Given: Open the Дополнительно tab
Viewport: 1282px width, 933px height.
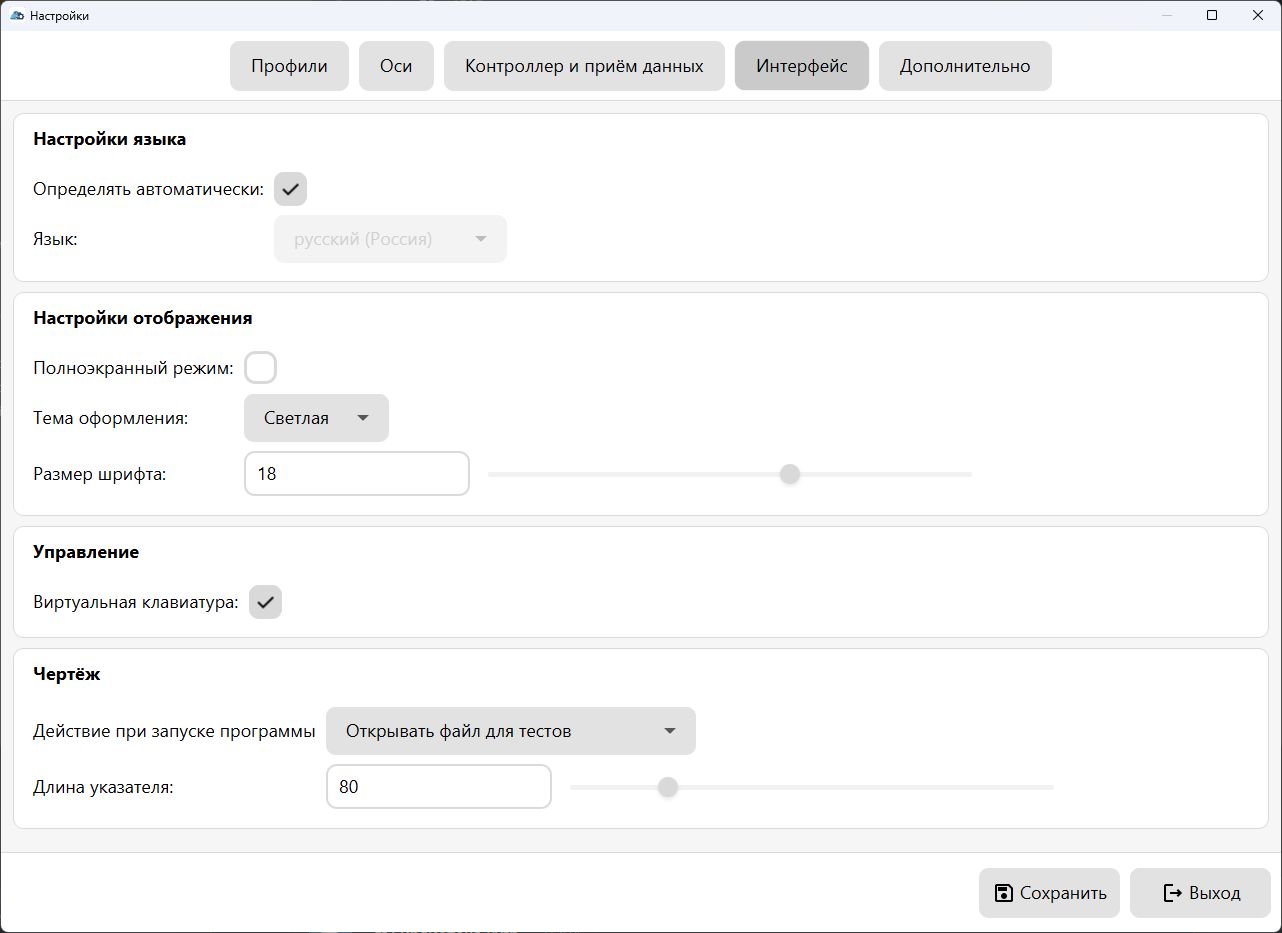Looking at the screenshot, I should click(x=964, y=66).
